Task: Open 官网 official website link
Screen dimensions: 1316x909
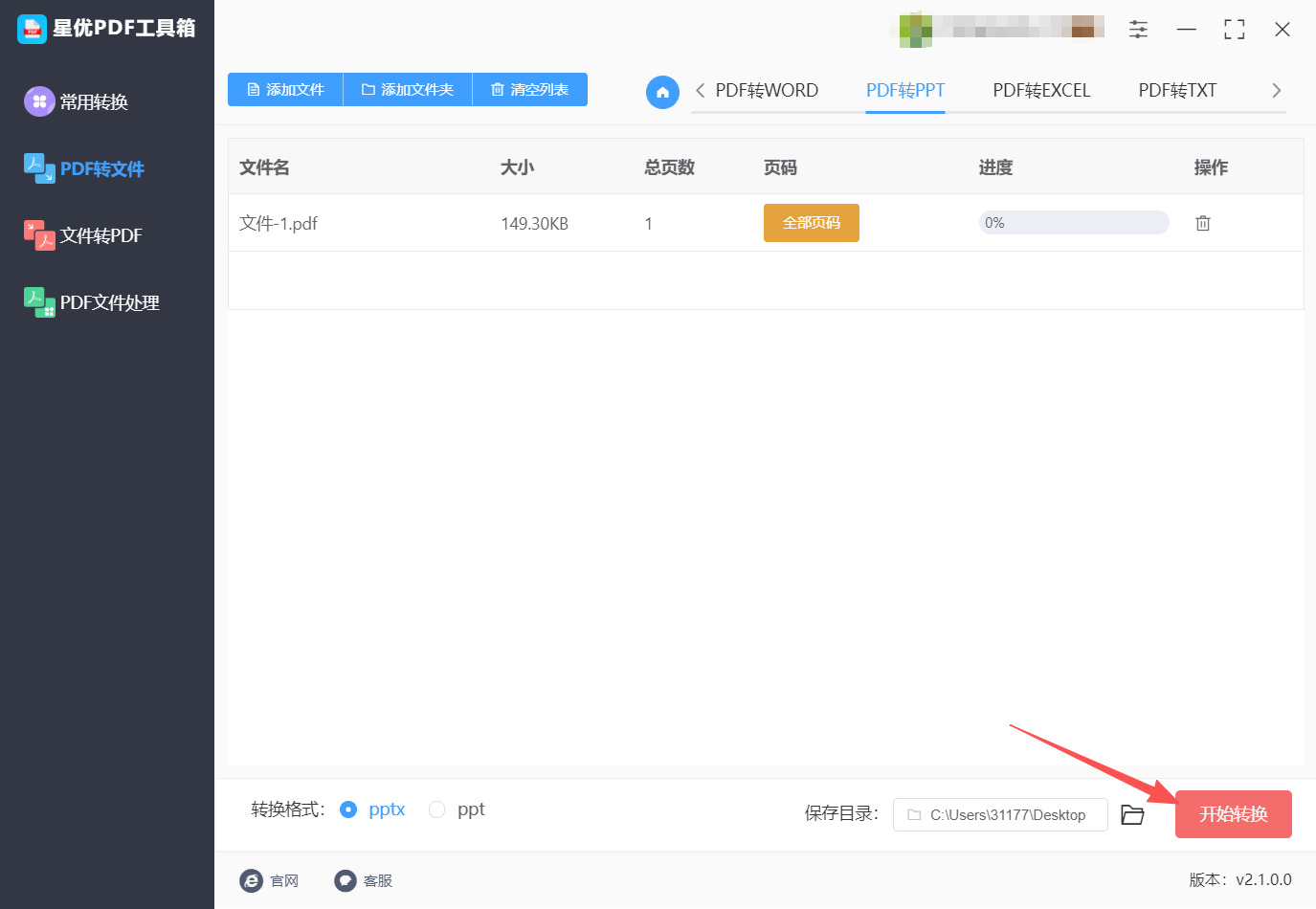Action: [x=269, y=880]
